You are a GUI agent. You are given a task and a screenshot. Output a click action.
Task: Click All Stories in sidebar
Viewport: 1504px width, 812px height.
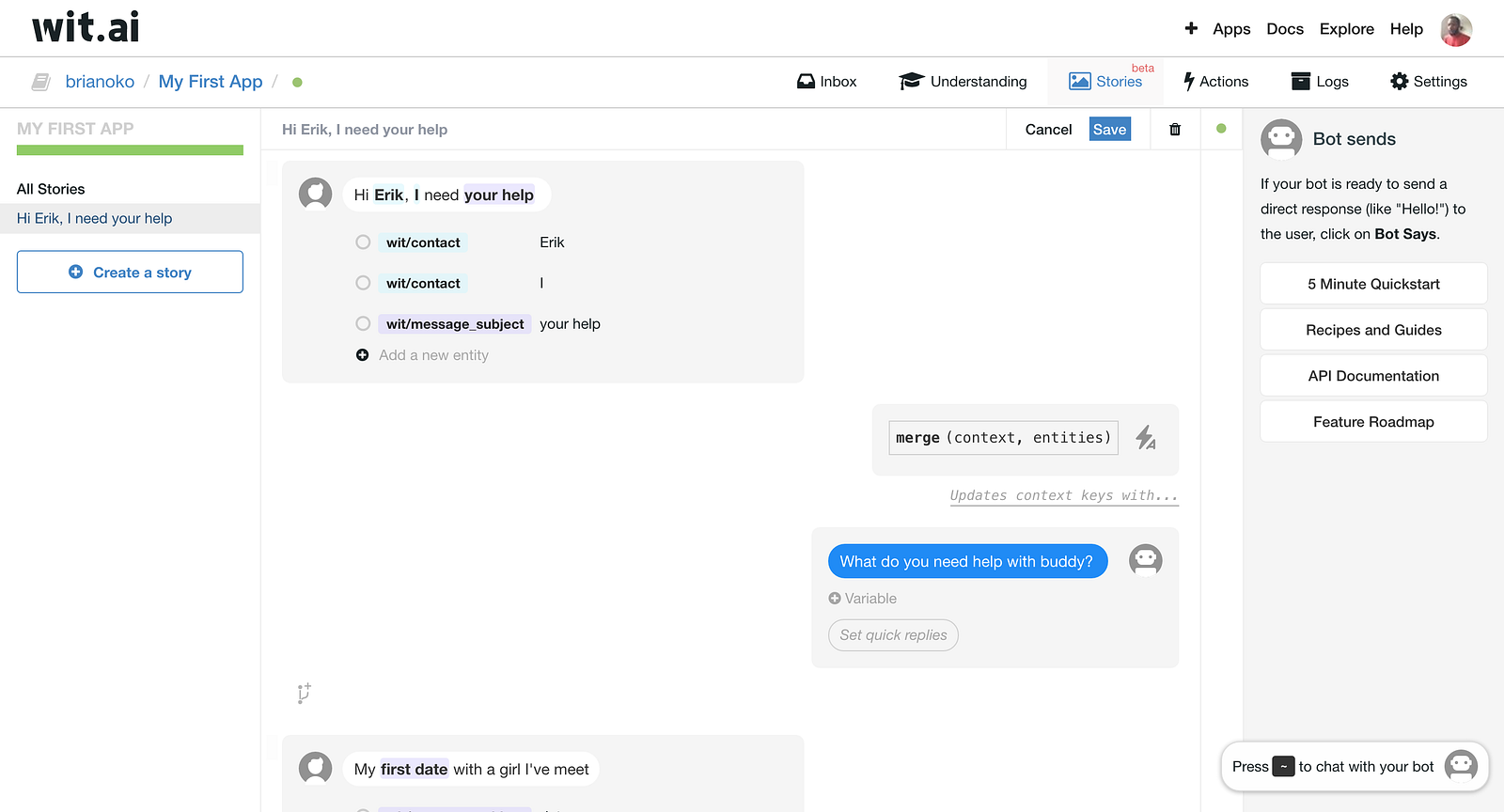pos(51,189)
